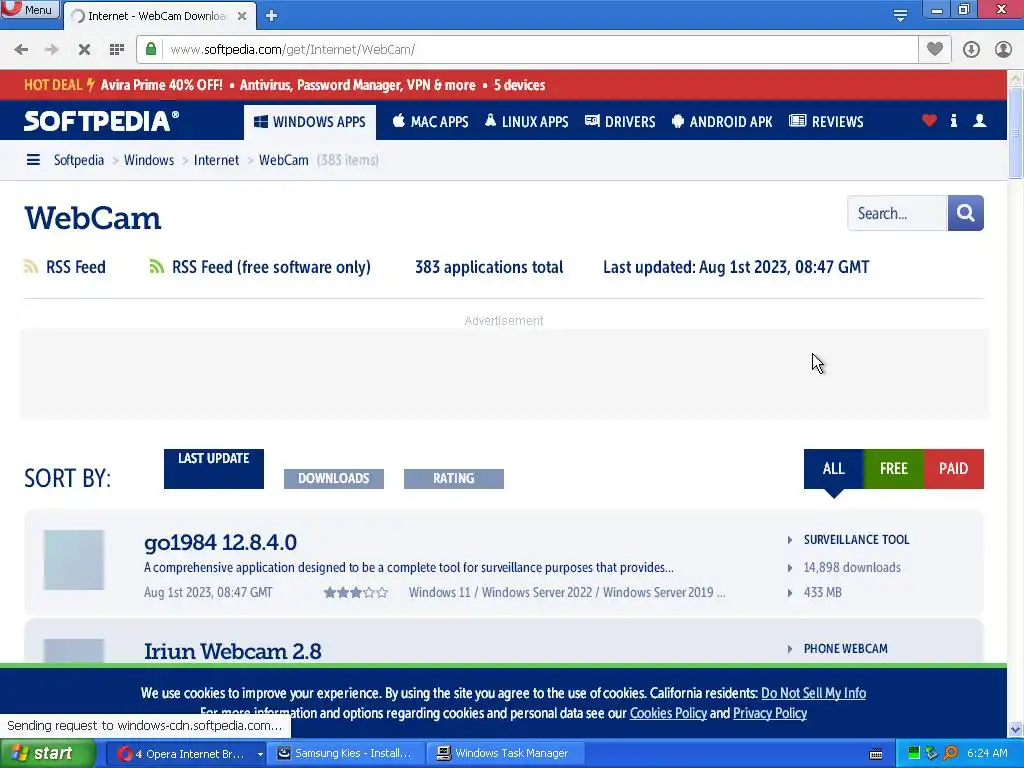Click the go1984 app thumbnail

point(74,560)
